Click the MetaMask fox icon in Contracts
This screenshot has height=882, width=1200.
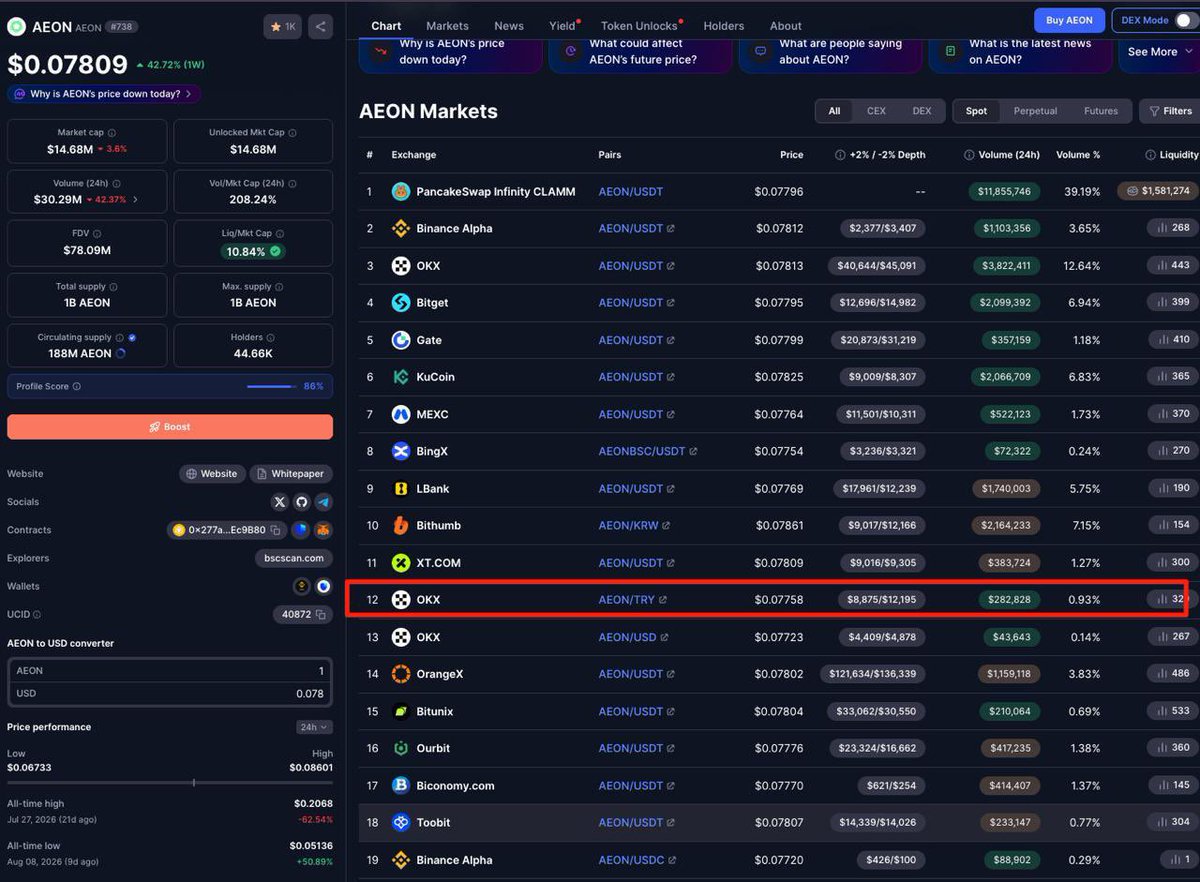(x=323, y=530)
